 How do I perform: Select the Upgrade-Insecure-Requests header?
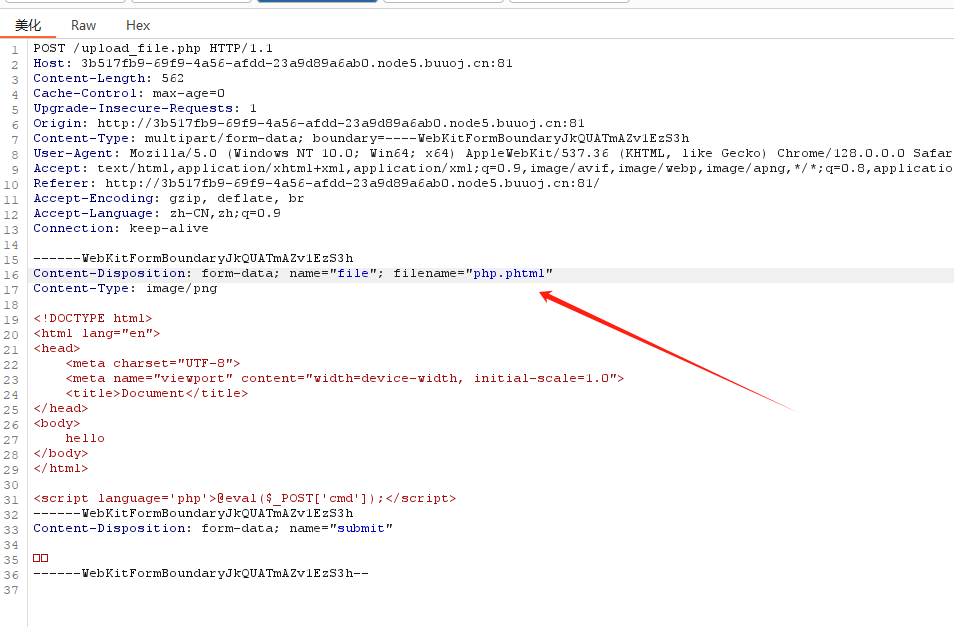pos(145,108)
